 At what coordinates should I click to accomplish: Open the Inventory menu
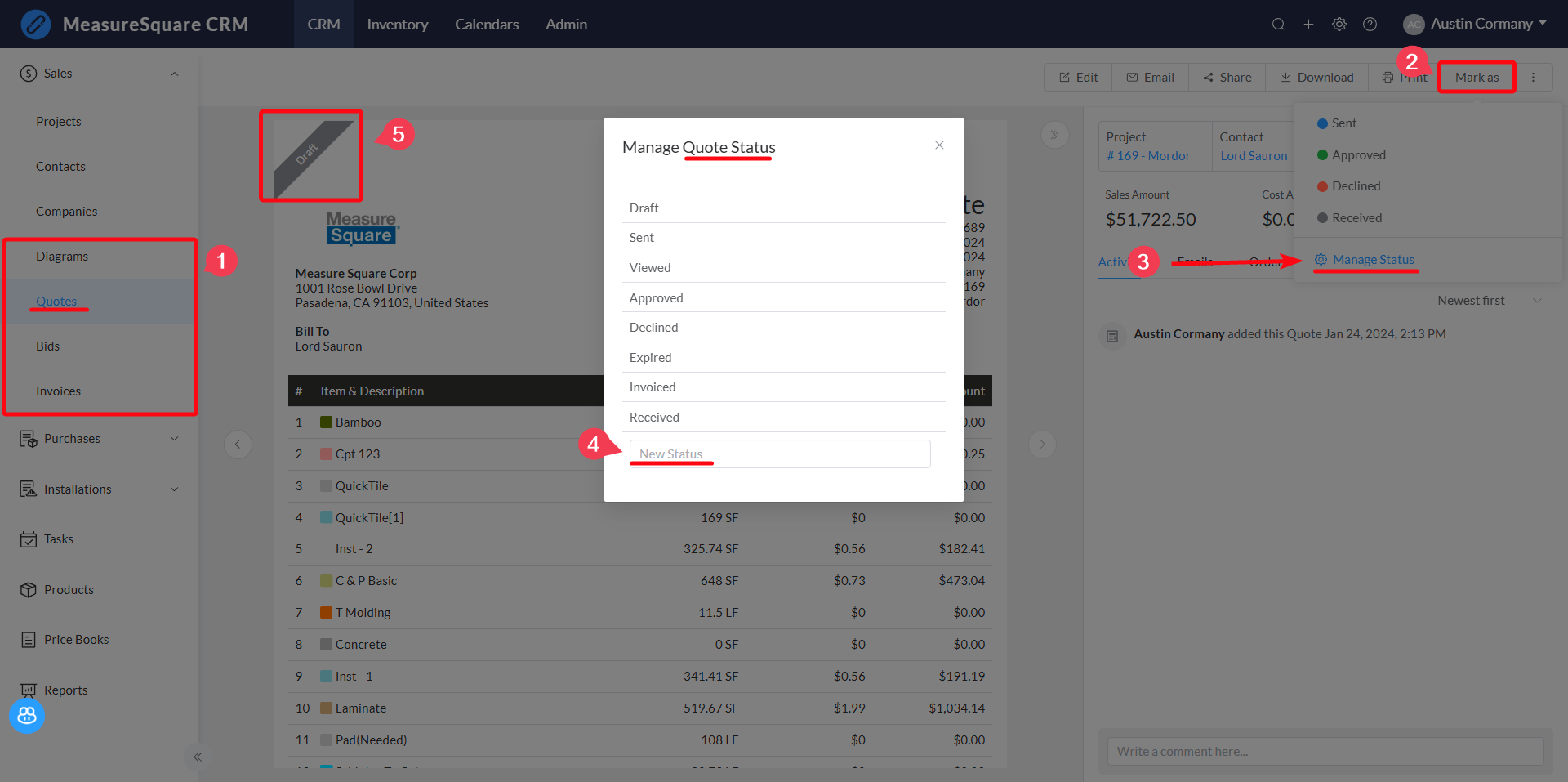(x=398, y=25)
